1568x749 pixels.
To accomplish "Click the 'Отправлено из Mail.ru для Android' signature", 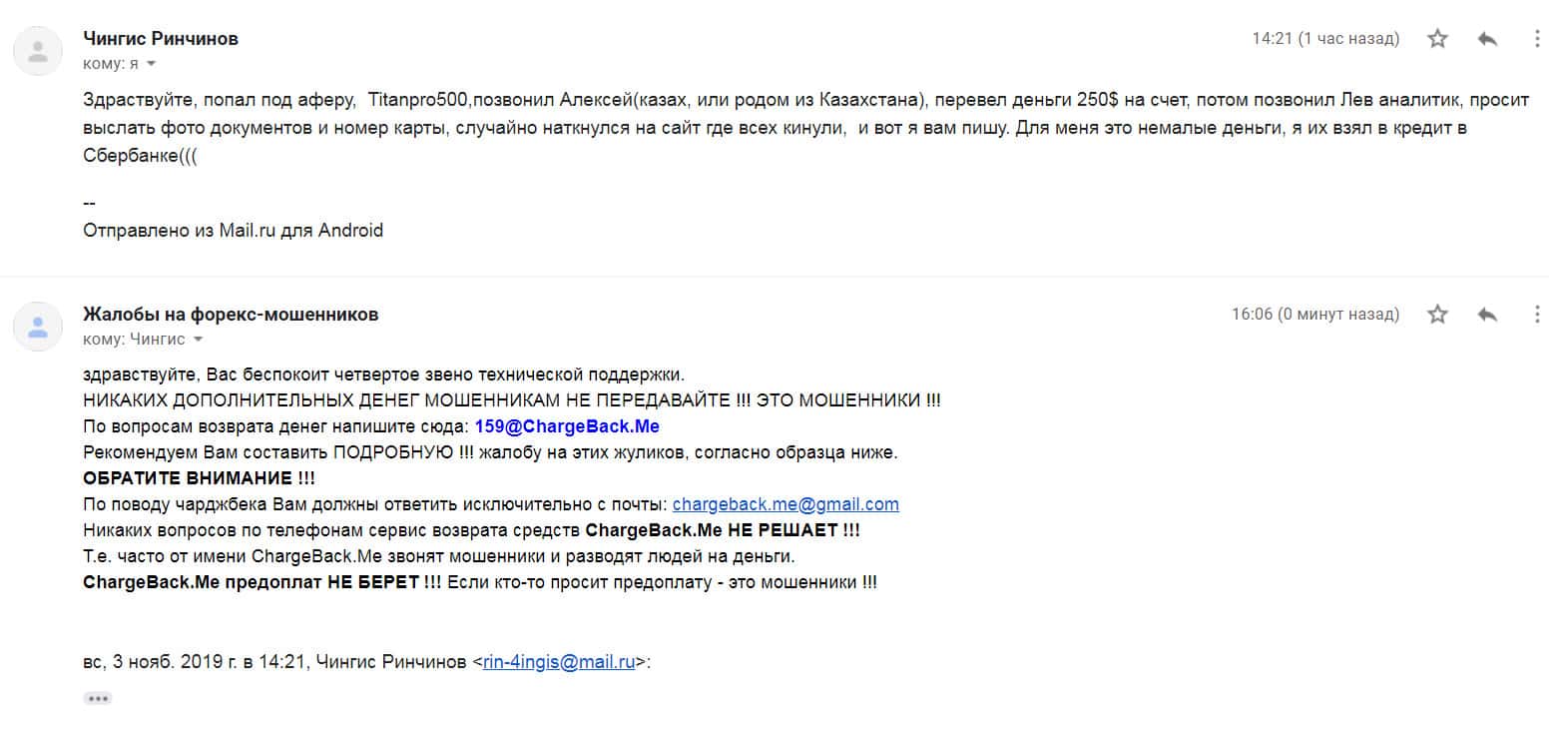I will tap(233, 231).
